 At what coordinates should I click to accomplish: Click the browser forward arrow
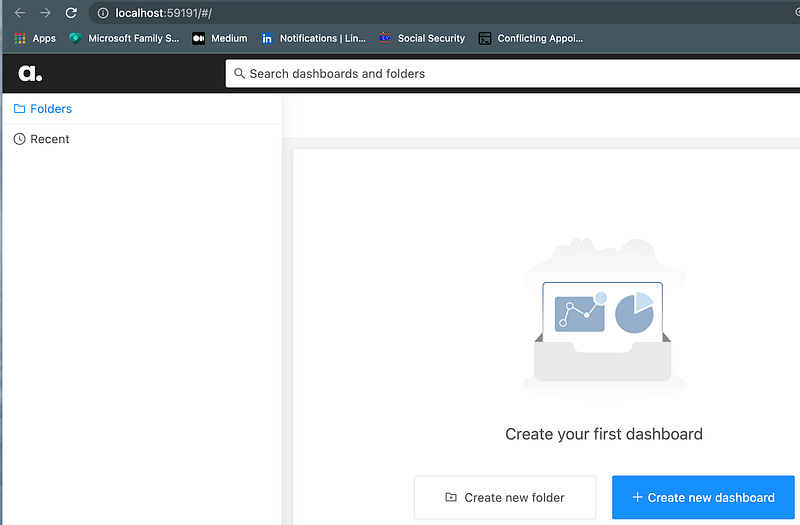point(45,13)
